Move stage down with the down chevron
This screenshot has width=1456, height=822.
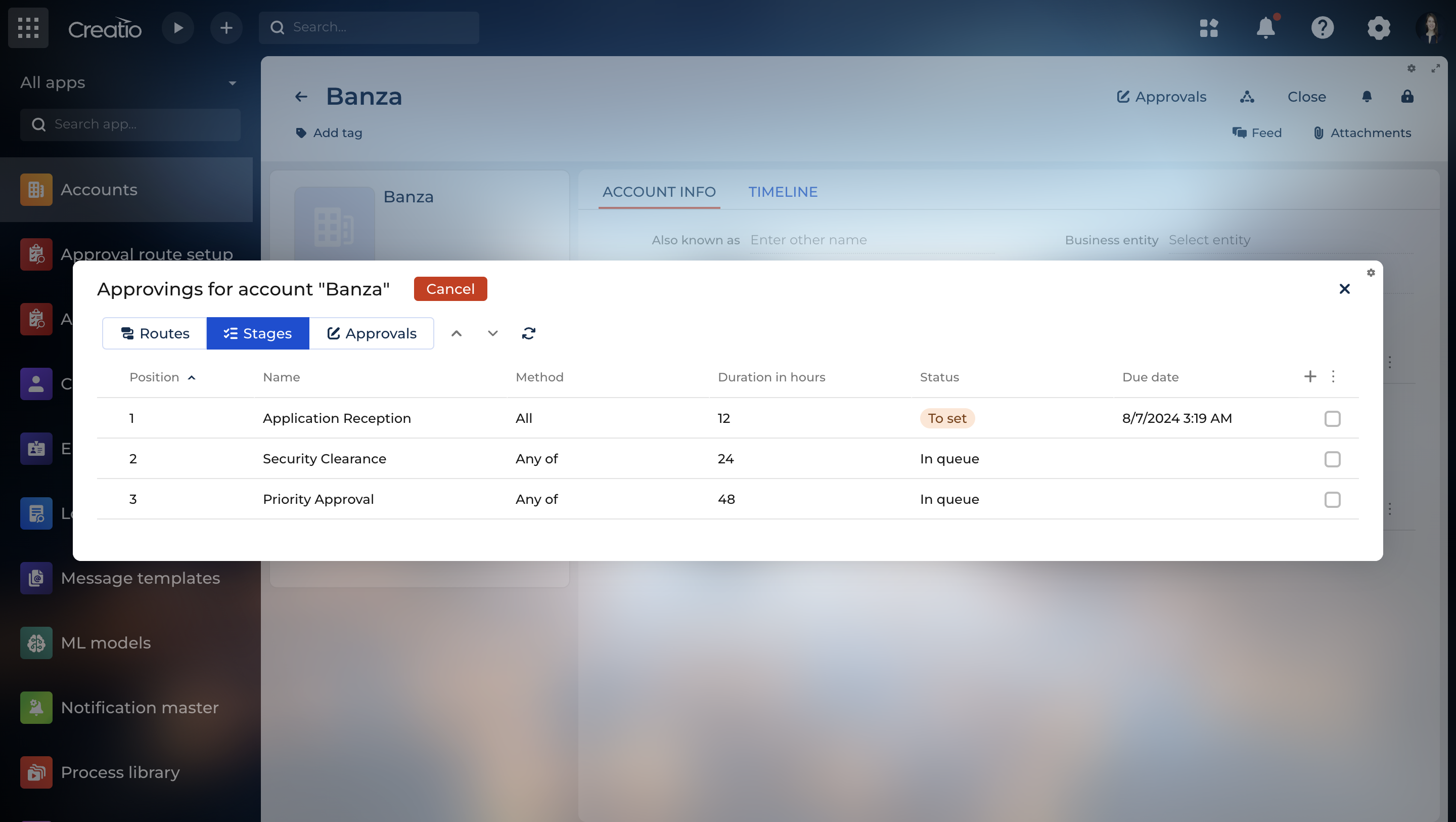[x=493, y=333]
